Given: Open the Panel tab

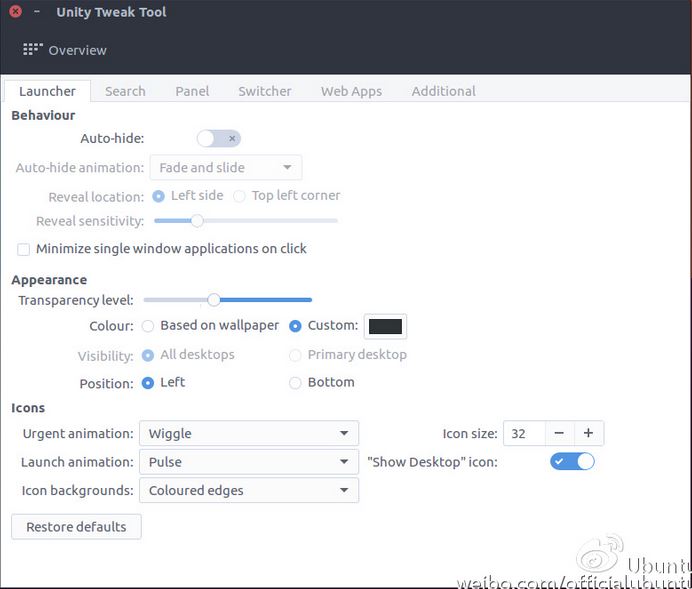Looking at the screenshot, I should pyautogui.click(x=192, y=91).
